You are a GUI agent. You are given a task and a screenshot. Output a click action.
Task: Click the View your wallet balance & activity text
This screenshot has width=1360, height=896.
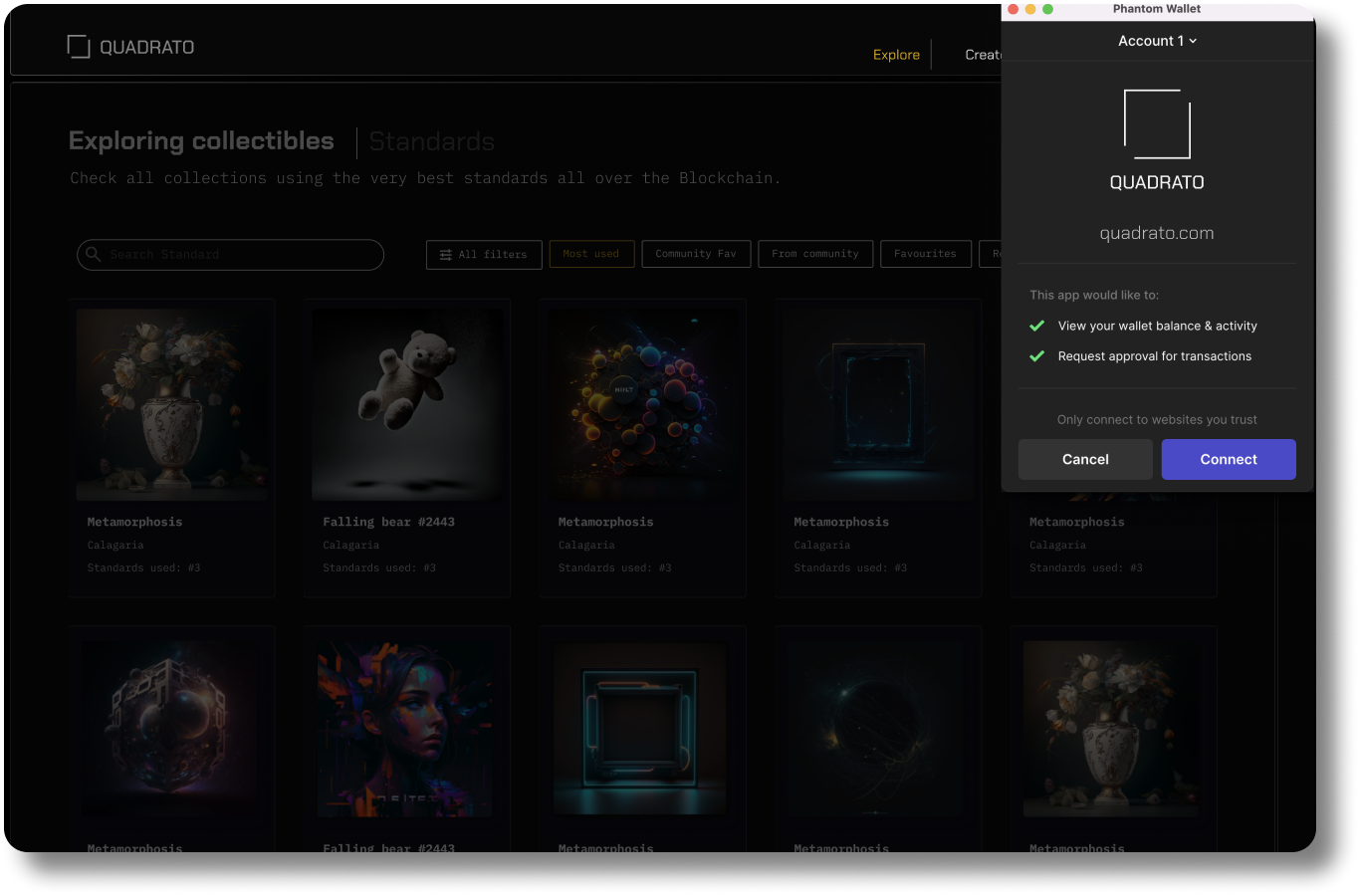[1158, 326]
